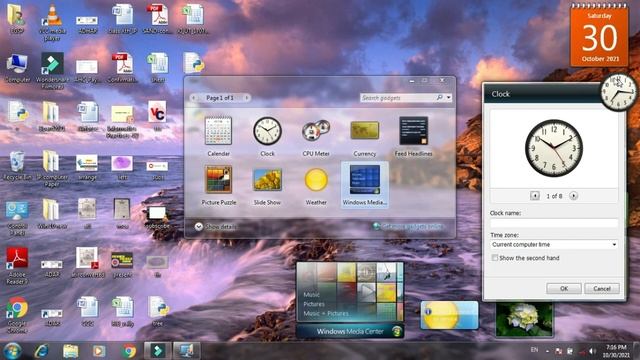Open VLC media player desktop icon
Screen dimensions: 640x360
52,22
